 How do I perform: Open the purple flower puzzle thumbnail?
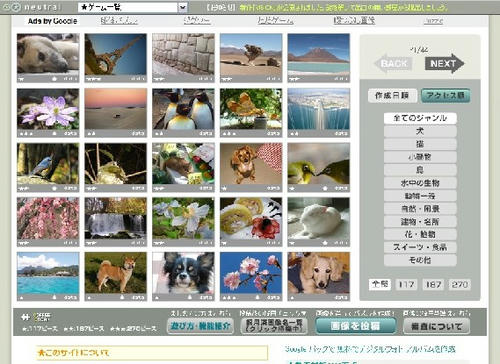tap(48, 110)
